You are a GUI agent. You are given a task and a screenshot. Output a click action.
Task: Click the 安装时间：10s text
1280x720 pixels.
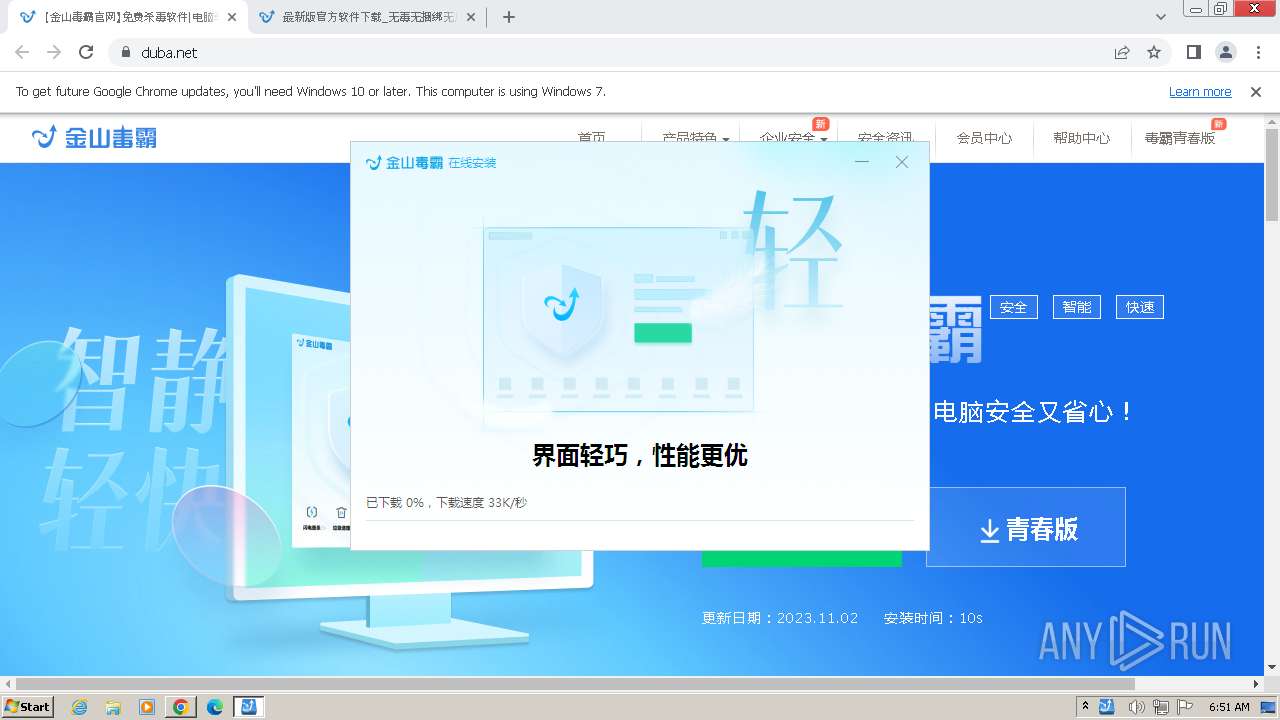(933, 618)
